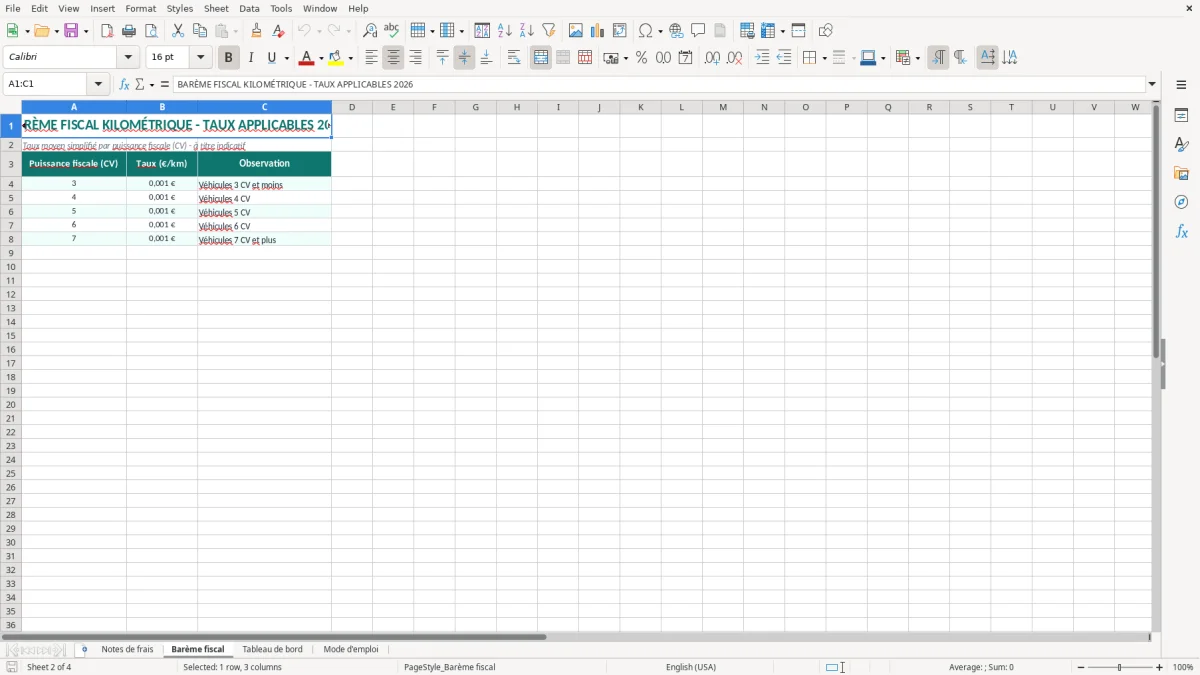Click the font color red swatch

coord(307,58)
